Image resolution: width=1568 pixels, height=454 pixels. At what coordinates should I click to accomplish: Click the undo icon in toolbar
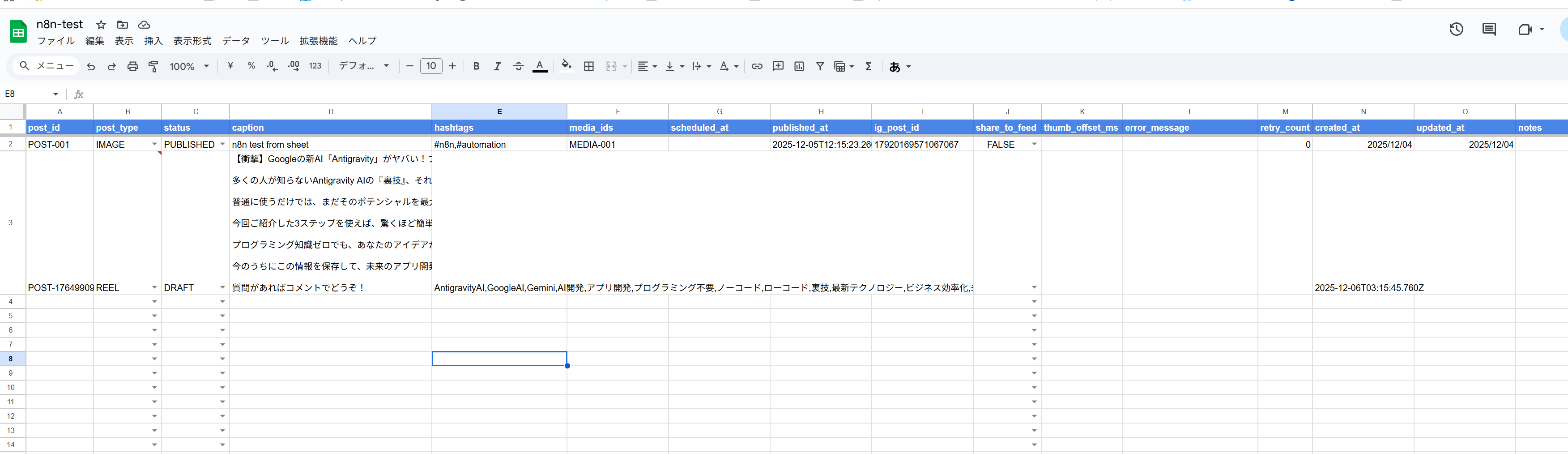(x=91, y=66)
